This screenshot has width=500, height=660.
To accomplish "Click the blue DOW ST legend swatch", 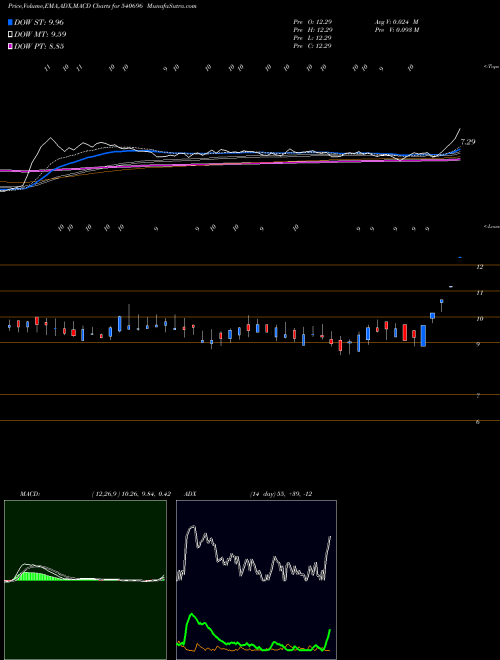I will click(10, 22).
